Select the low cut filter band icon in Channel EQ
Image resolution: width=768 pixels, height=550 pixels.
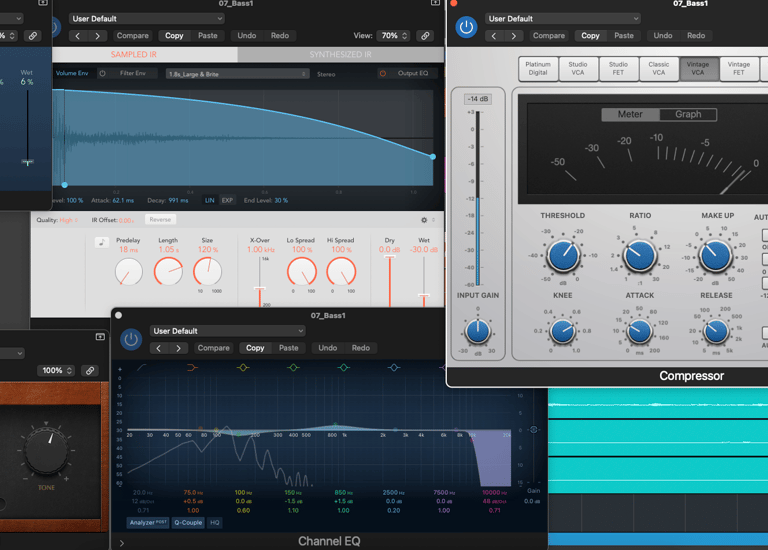click(143, 368)
